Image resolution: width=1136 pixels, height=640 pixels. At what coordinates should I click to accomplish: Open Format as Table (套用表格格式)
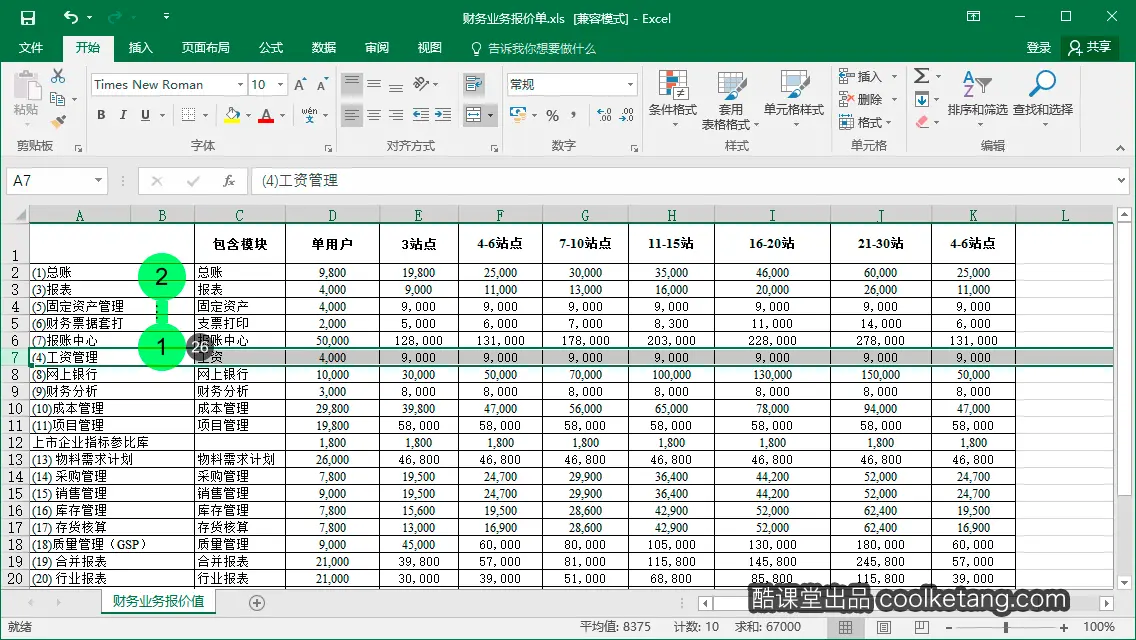[x=730, y=100]
